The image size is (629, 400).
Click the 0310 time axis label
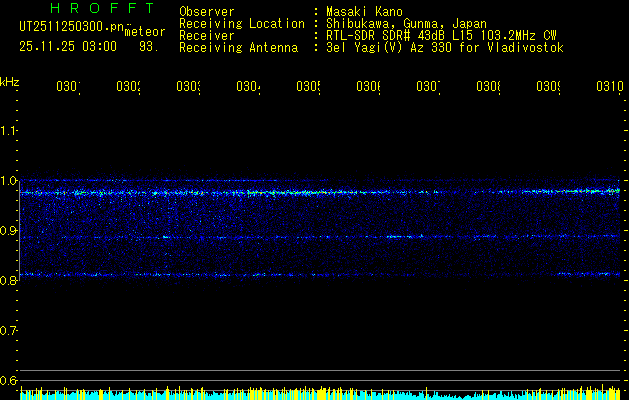[x=610, y=86]
